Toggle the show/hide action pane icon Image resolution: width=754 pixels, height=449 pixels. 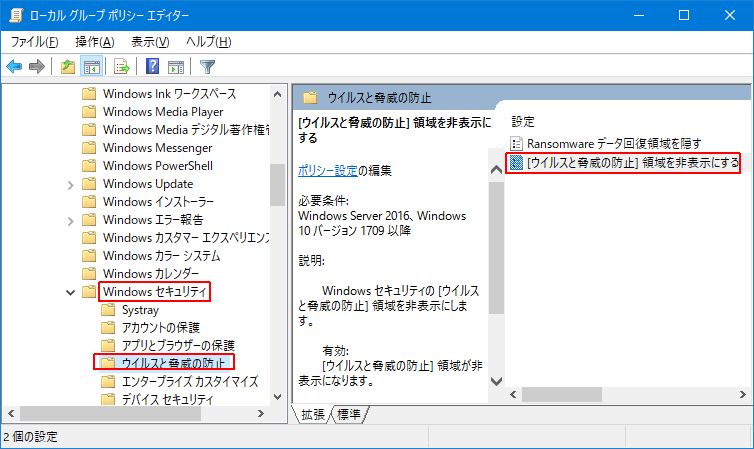[x=176, y=67]
